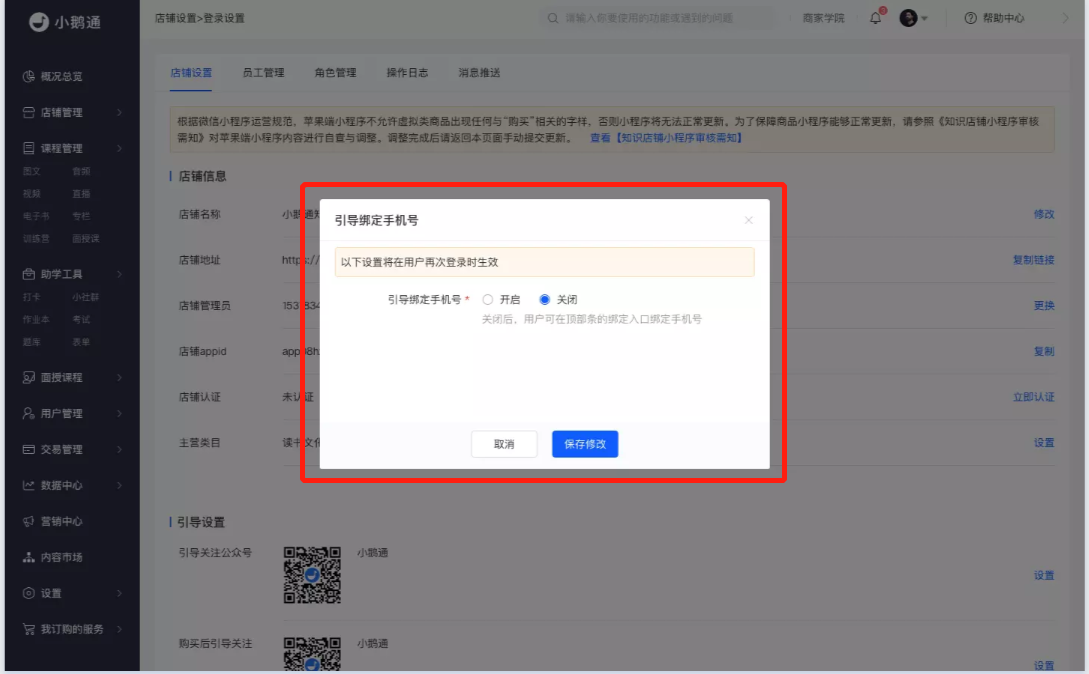Click the header search input field

pyautogui.click(x=658, y=18)
